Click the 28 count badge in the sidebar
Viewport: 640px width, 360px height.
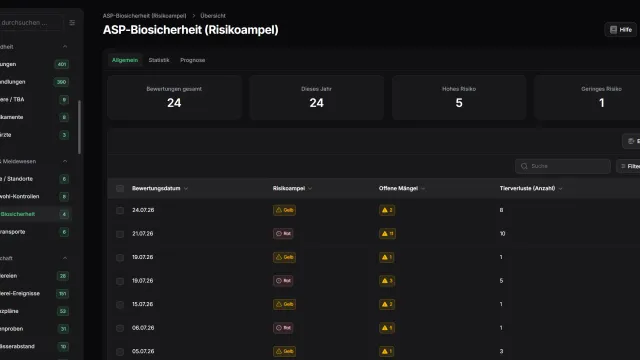click(x=63, y=276)
